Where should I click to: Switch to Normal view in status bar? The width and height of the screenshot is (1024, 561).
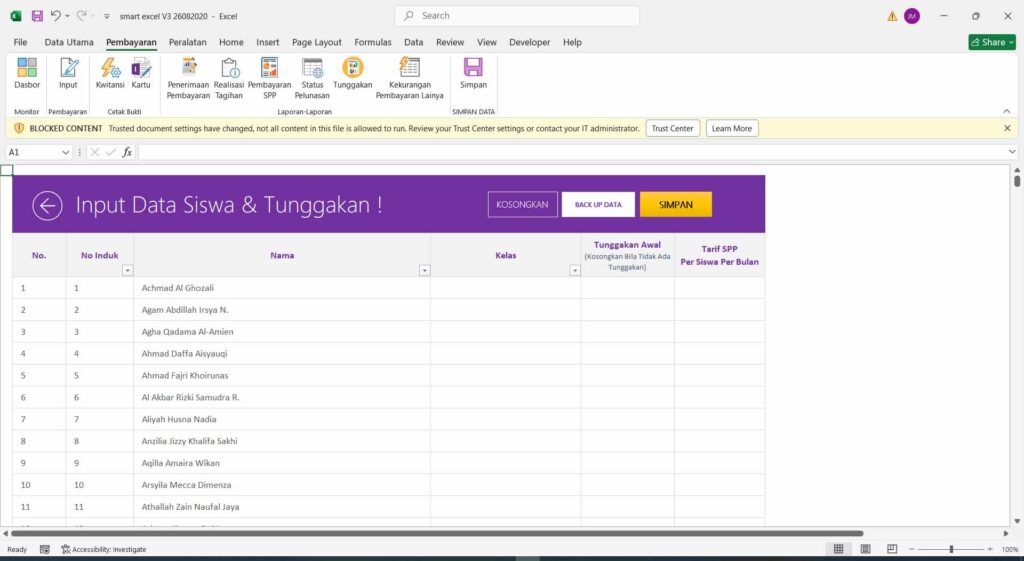839,549
